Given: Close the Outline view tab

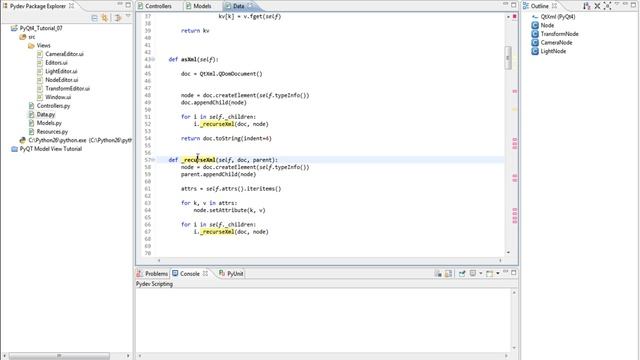Looking at the screenshot, I should [554, 6].
